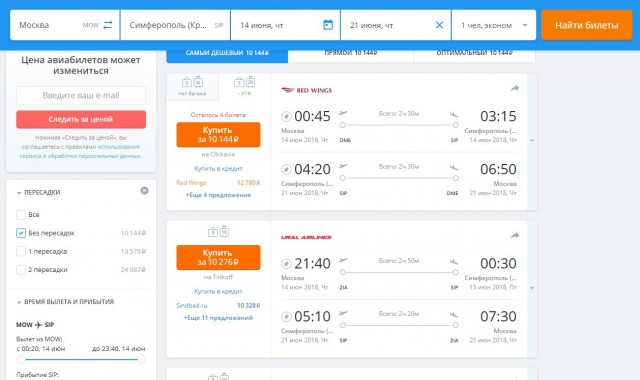The image size is (640, 380).
Task: Click the flight info icon next to 05:10
Action: pyautogui.click(x=286, y=317)
